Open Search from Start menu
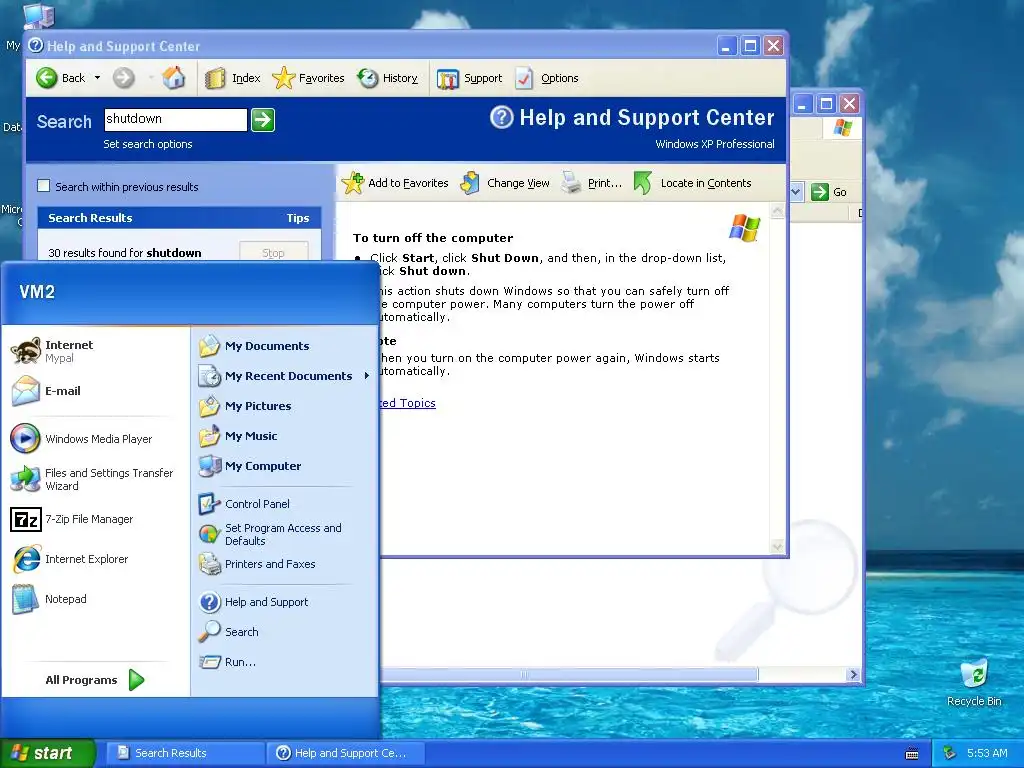This screenshot has height=768, width=1024. pos(284,632)
